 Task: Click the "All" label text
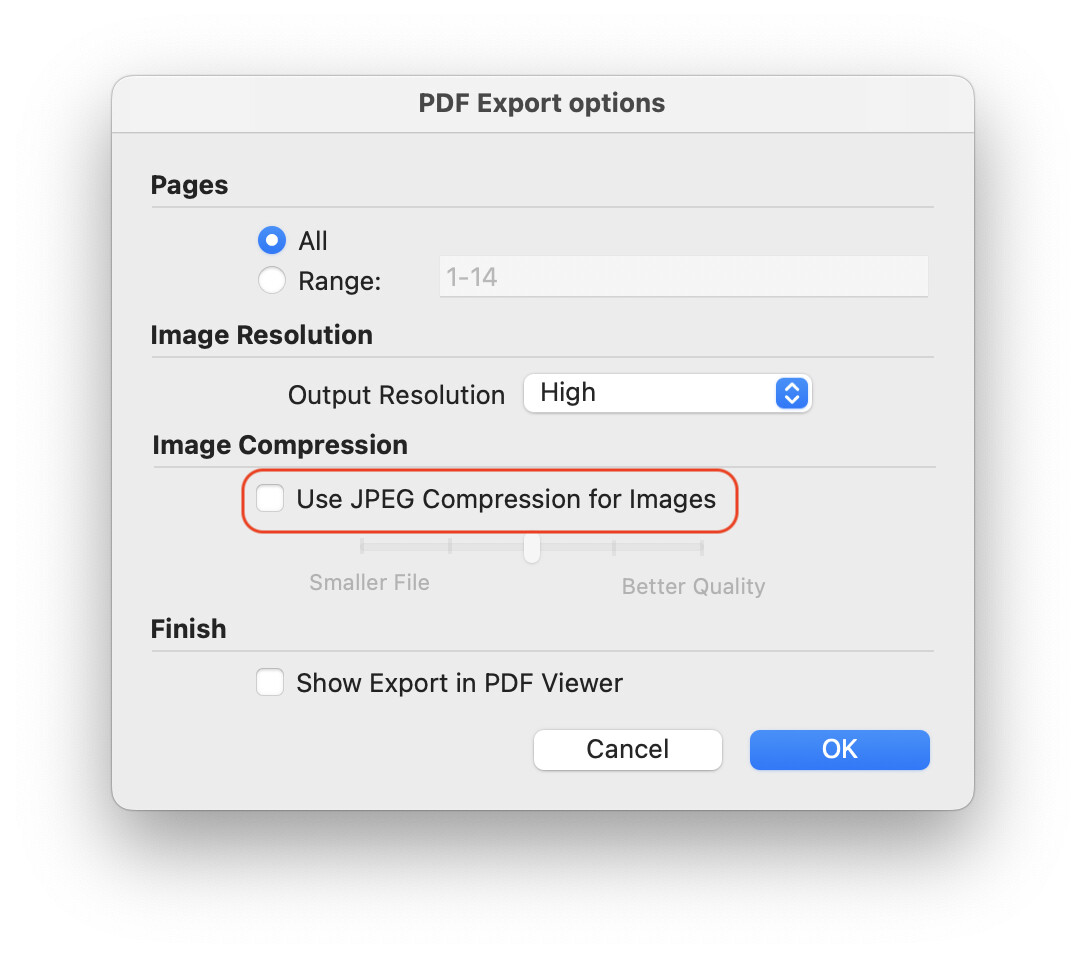[x=313, y=241]
